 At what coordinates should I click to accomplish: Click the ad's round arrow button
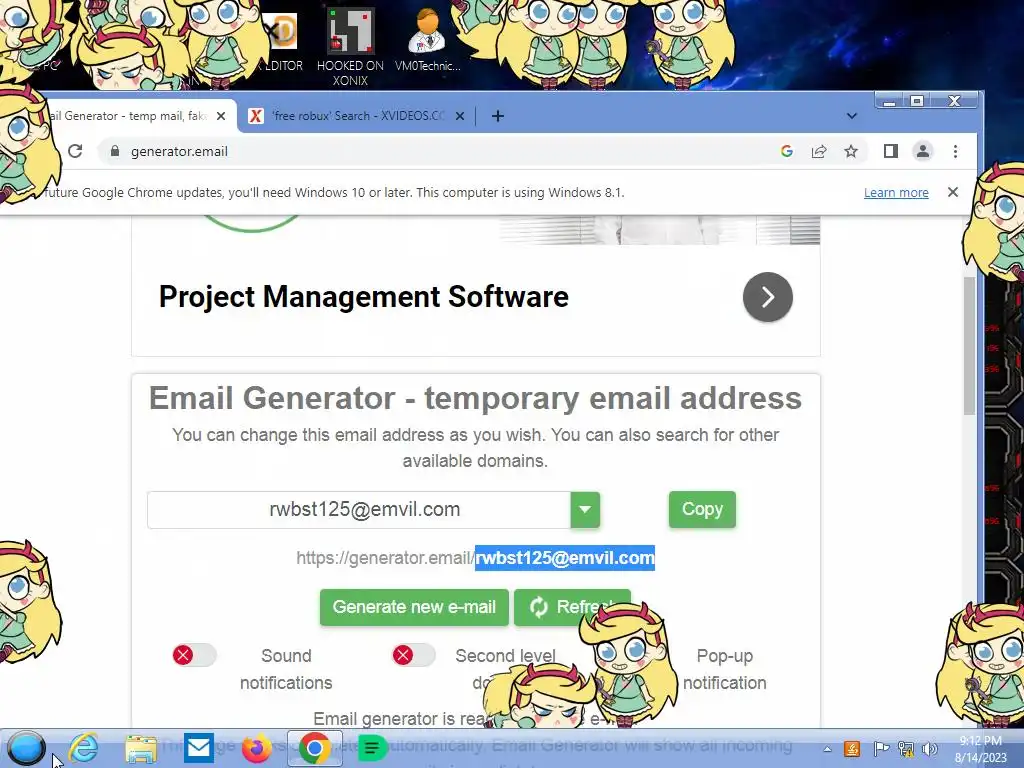[x=767, y=297]
